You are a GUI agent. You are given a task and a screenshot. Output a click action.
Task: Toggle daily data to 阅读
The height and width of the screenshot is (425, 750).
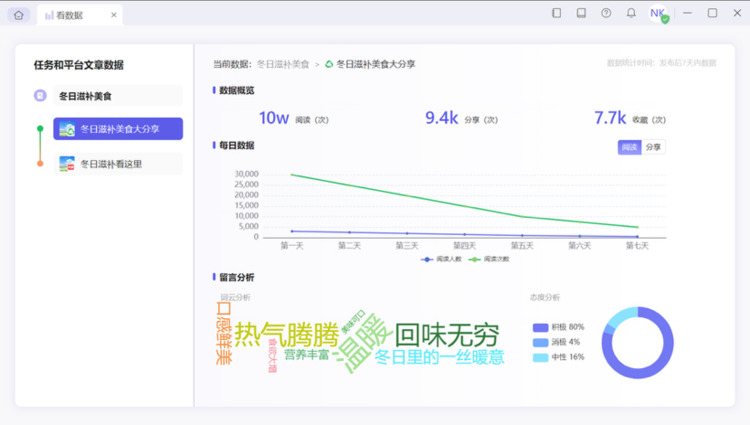click(x=629, y=147)
